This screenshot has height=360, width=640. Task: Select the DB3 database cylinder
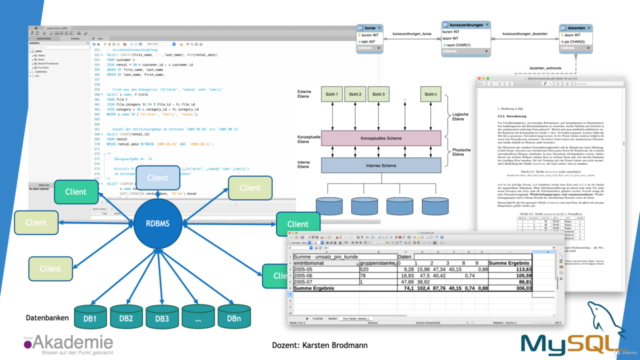click(x=162, y=317)
